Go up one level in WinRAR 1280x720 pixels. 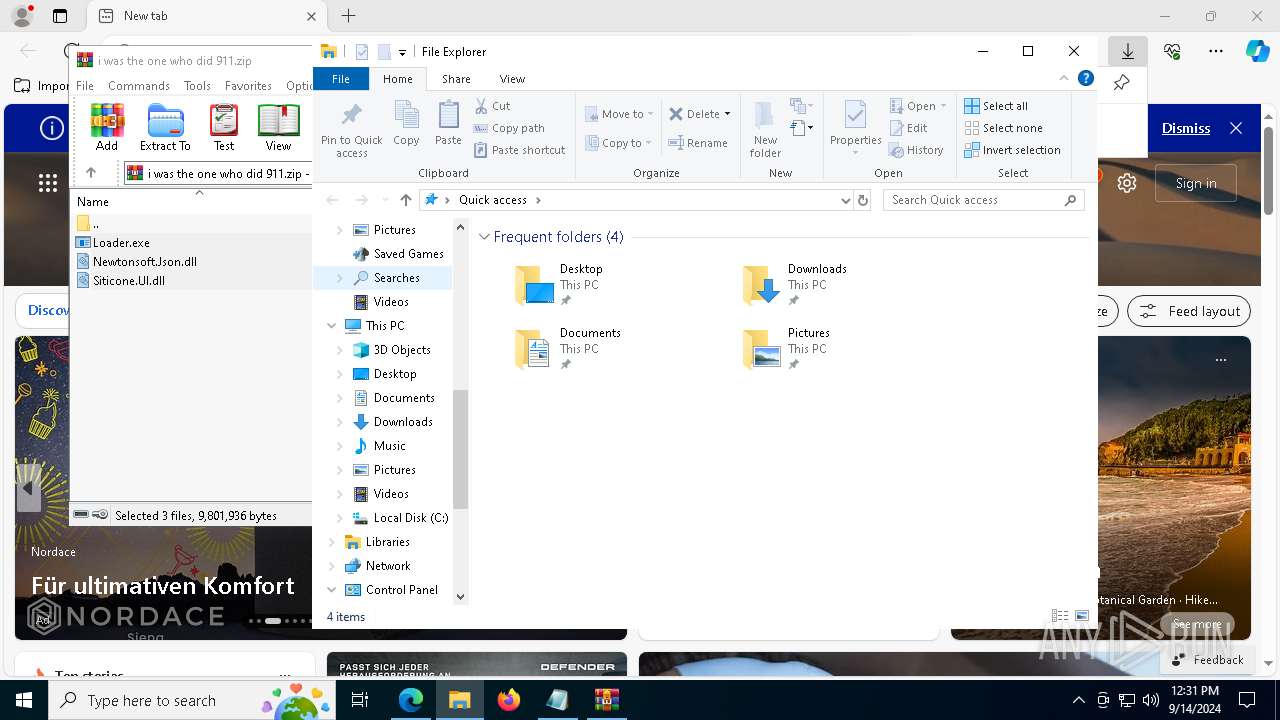(x=91, y=173)
